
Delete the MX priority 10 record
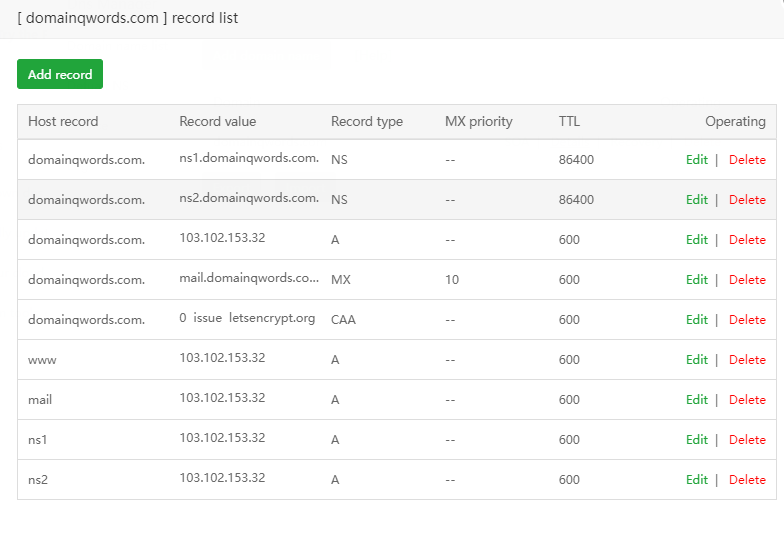(x=747, y=280)
